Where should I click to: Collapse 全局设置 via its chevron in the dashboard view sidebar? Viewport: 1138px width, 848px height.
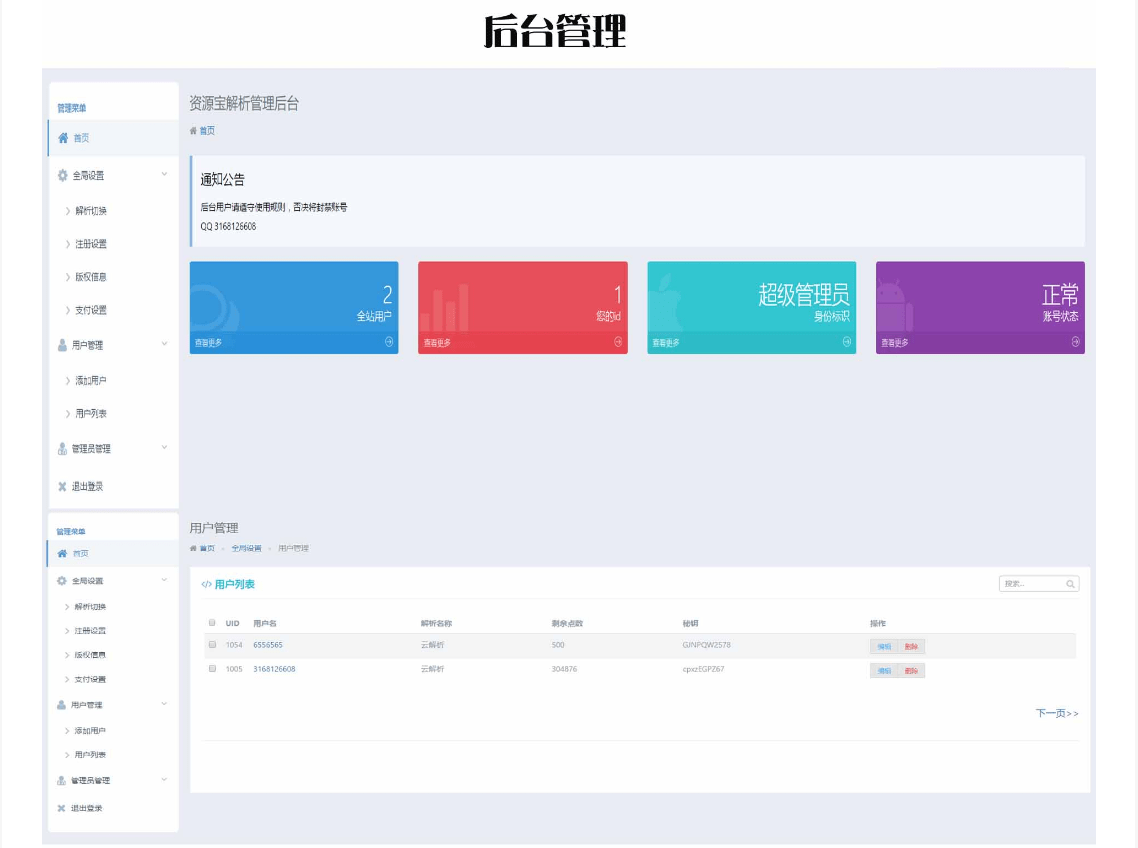click(165, 174)
